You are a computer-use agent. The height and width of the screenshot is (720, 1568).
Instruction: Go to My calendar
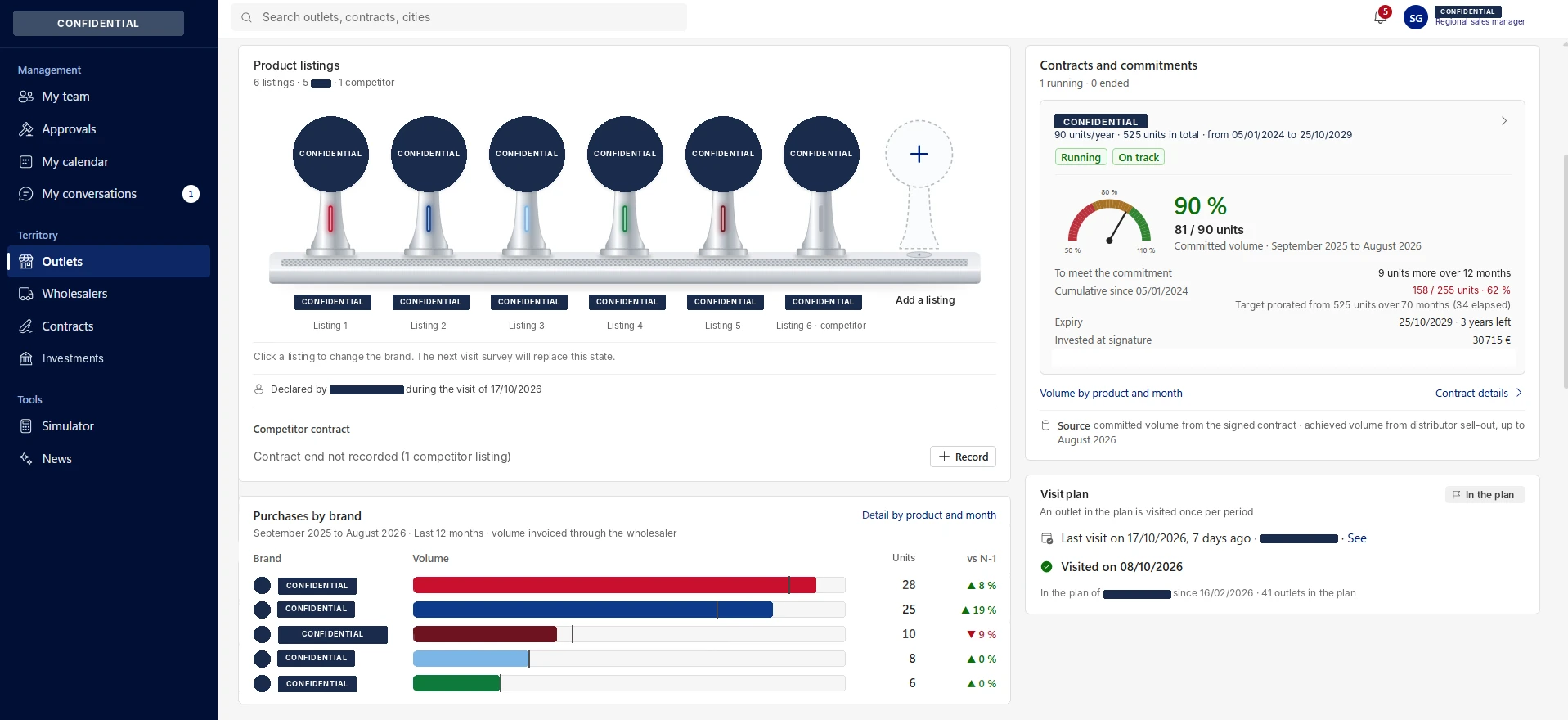[109, 162]
